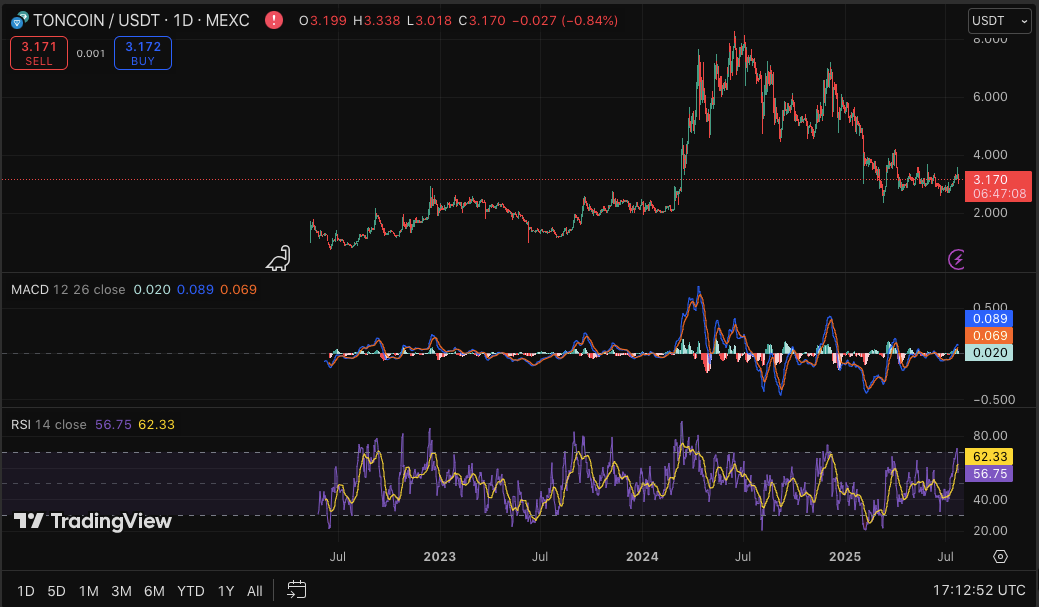
Task: Open the MACD 12 26 close indicator legend
Action: point(68,290)
